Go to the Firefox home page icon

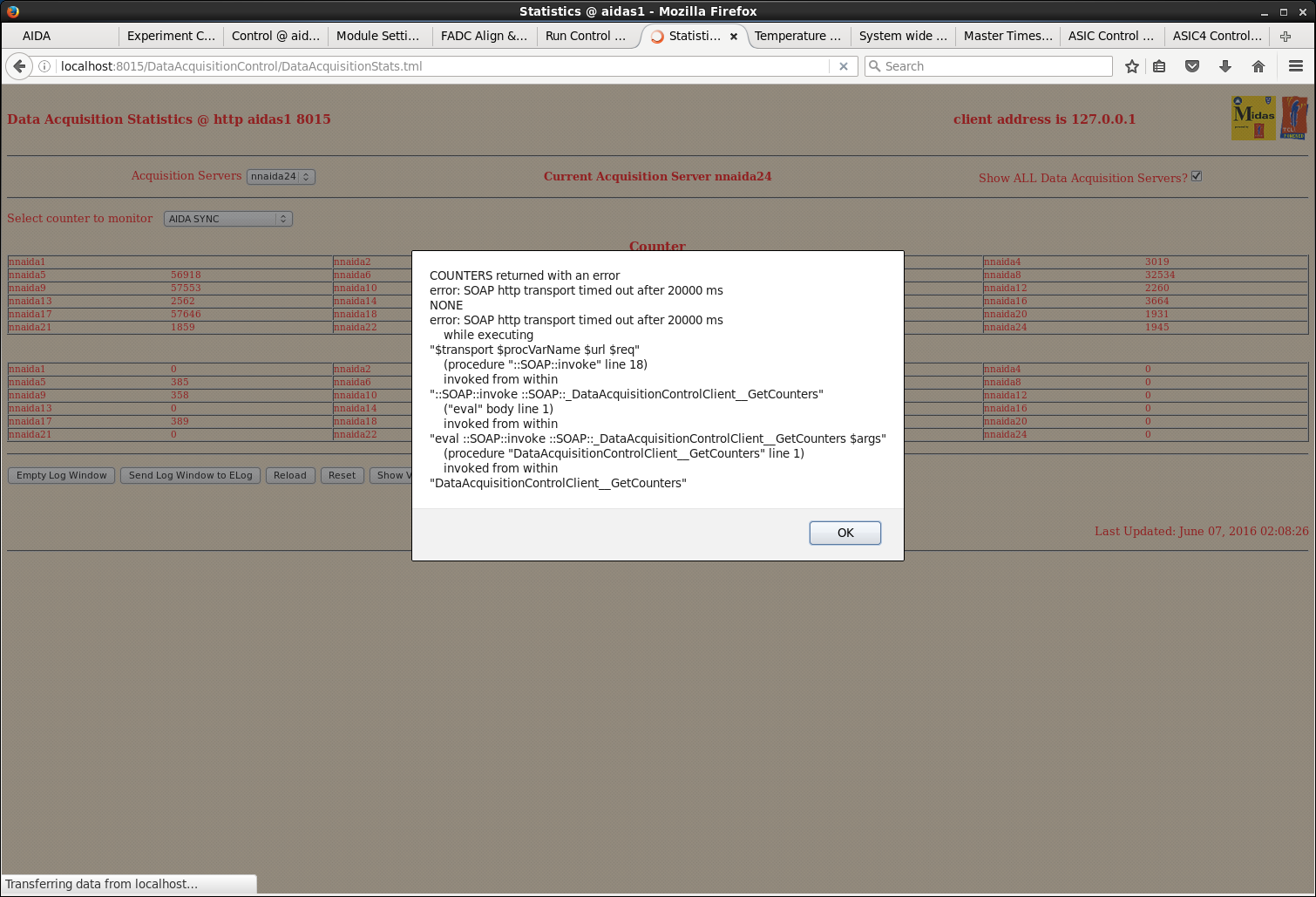[1258, 66]
